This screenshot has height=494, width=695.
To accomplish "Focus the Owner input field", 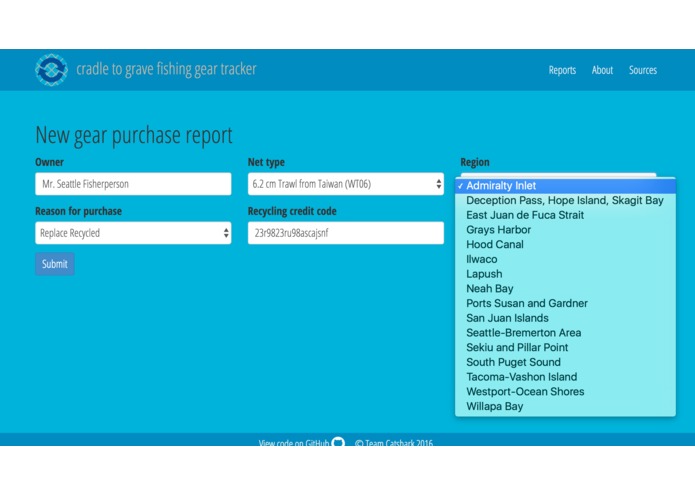I will (x=133, y=184).
